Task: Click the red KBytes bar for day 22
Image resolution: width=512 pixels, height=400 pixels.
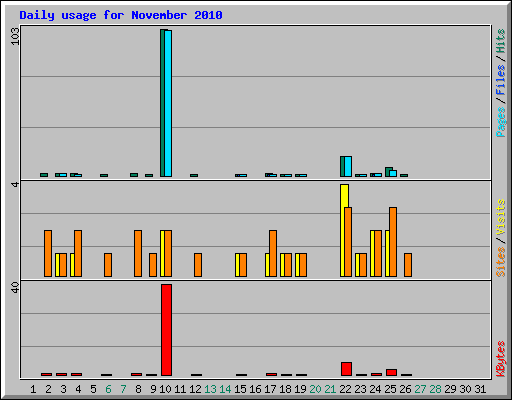Action: [346, 369]
